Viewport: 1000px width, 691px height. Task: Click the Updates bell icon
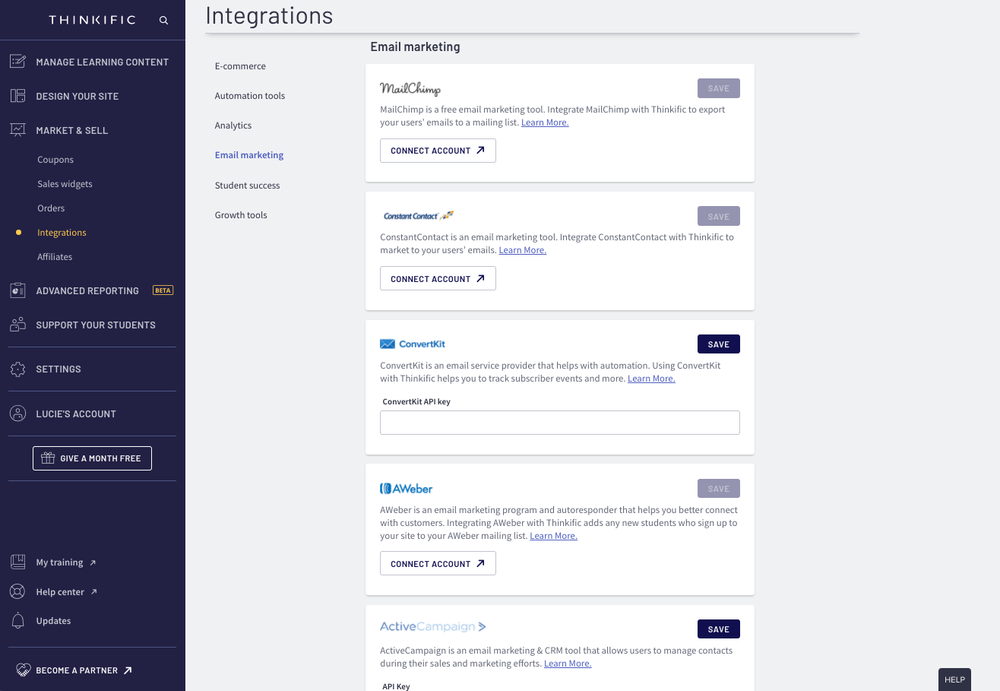point(18,620)
